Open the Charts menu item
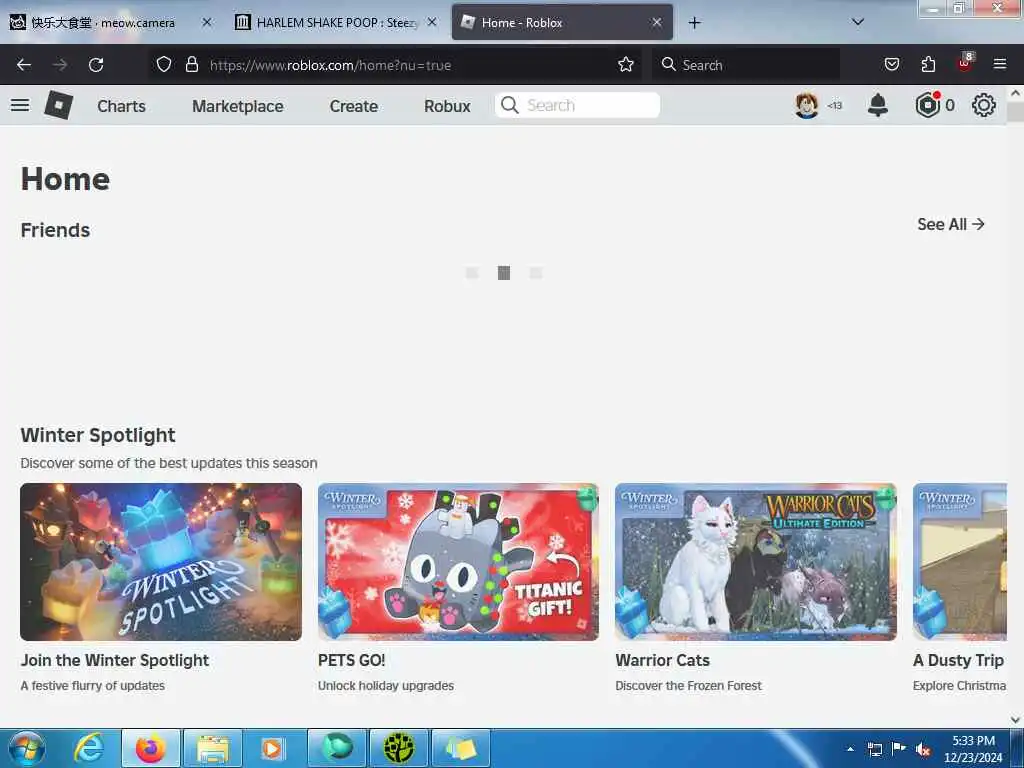The width and height of the screenshot is (1024, 768). (121, 106)
